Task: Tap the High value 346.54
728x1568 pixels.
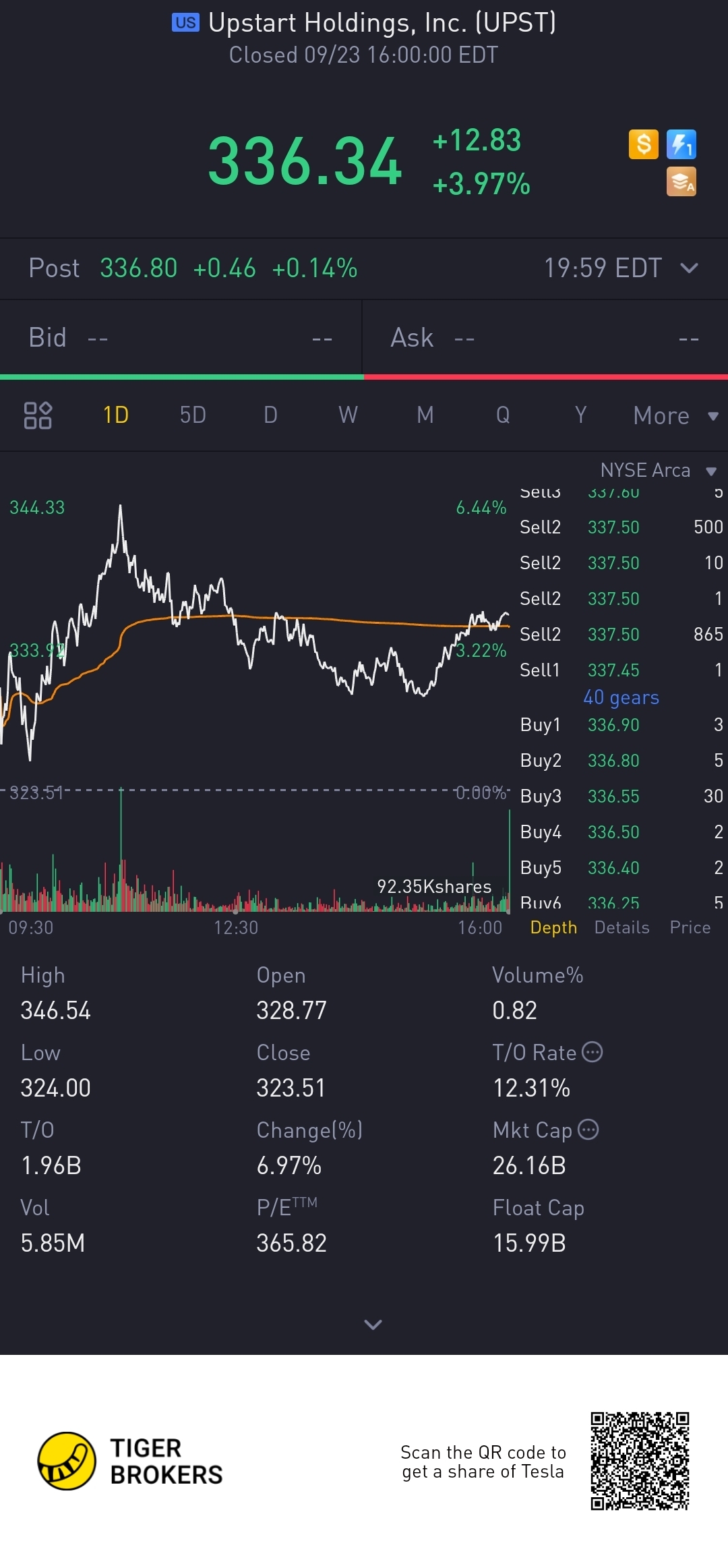Action: 55,1010
